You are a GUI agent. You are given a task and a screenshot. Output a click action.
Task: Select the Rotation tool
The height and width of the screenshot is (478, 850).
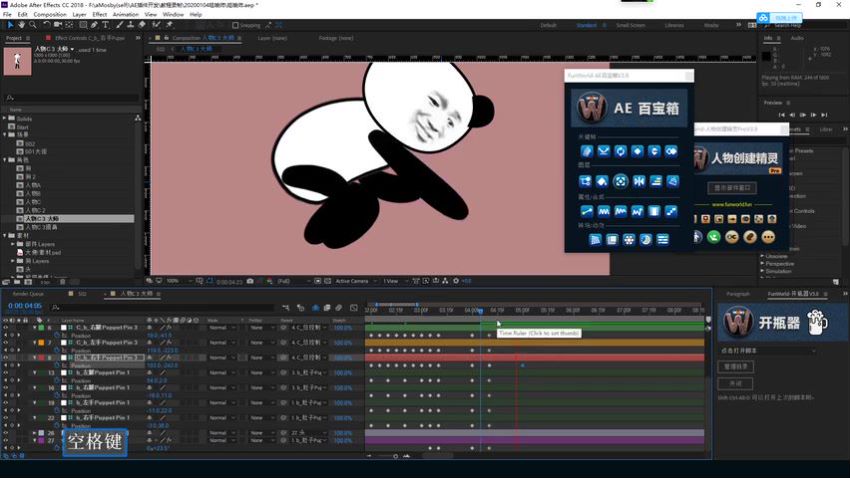[47, 25]
